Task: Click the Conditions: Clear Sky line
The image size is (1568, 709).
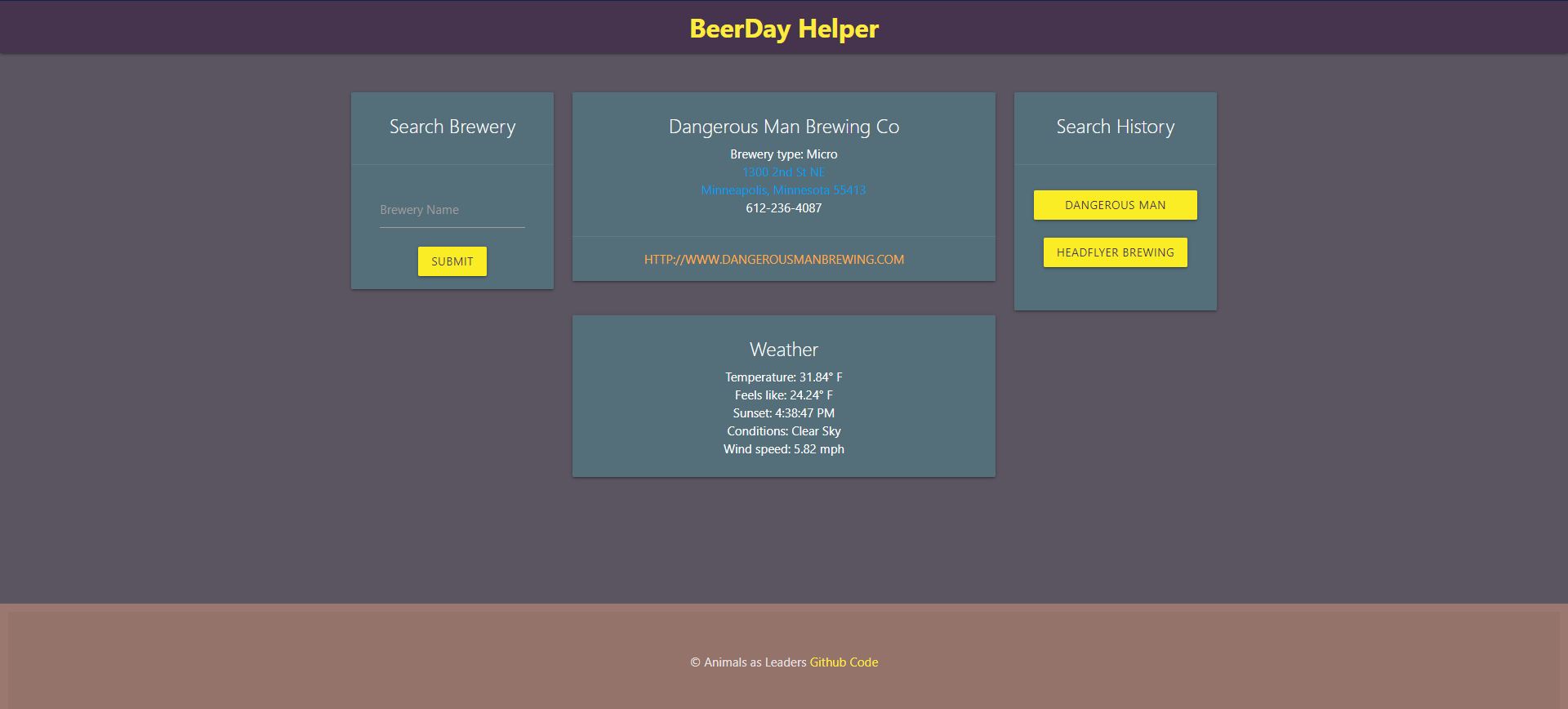Action: point(784,431)
